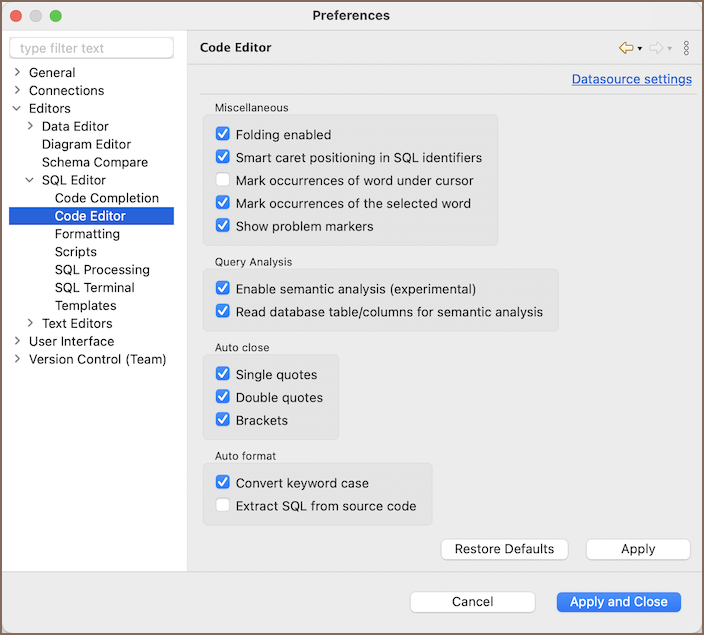Expand the Text Editors node
The image size is (704, 635).
pyautogui.click(x=30, y=324)
